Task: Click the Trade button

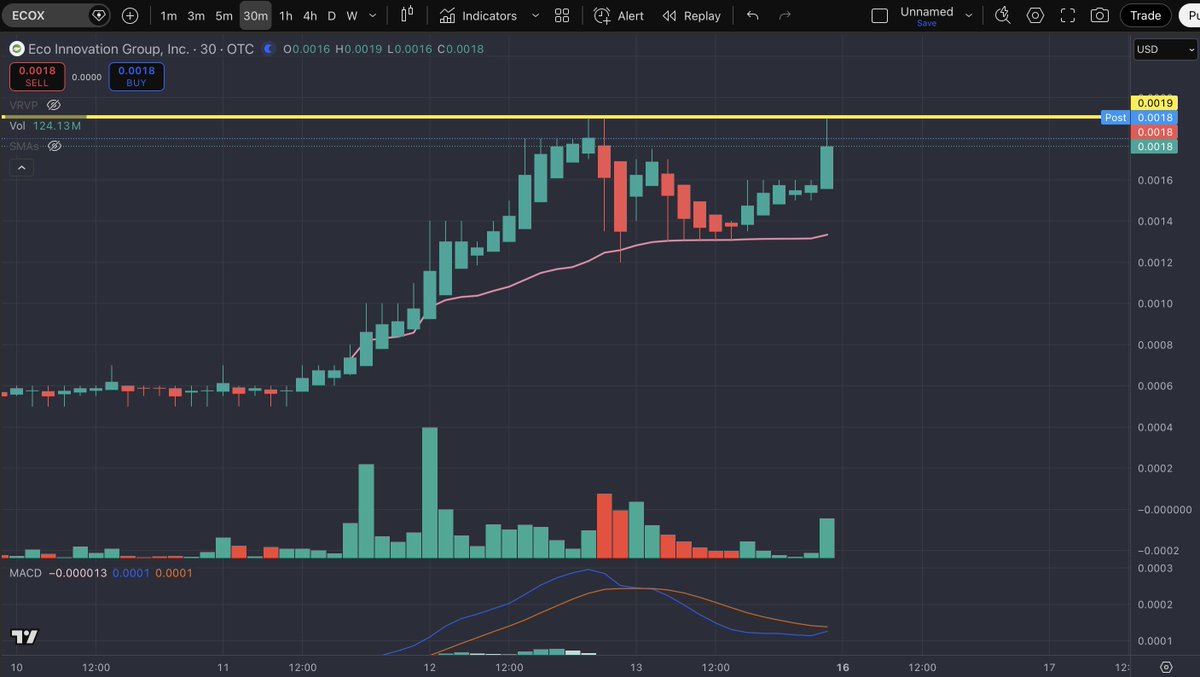Action: pos(1145,16)
